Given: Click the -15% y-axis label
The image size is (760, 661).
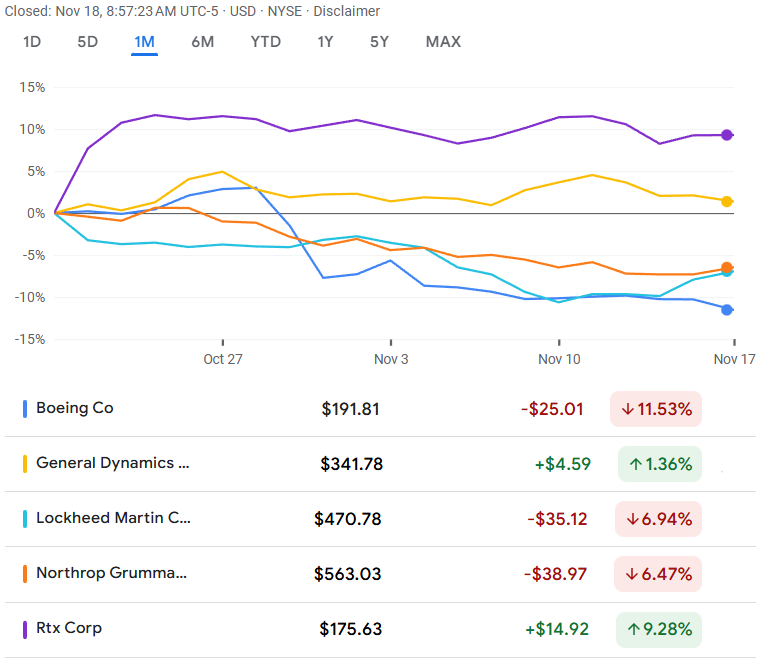Looking at the screenshot, I should coord(30,339).
